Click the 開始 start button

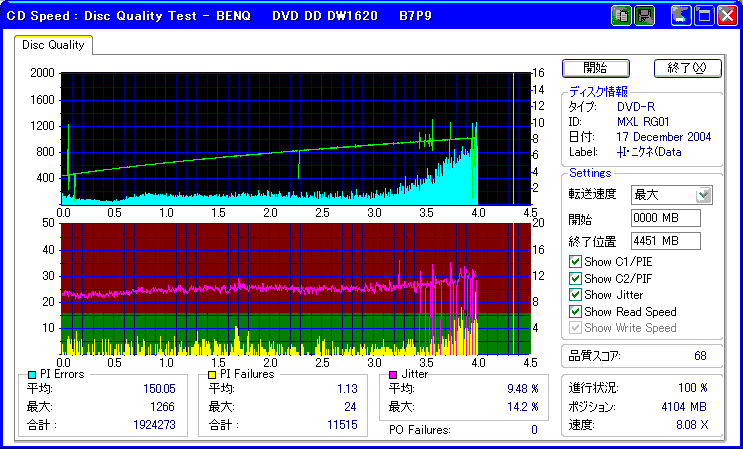(x=596, y=68)
